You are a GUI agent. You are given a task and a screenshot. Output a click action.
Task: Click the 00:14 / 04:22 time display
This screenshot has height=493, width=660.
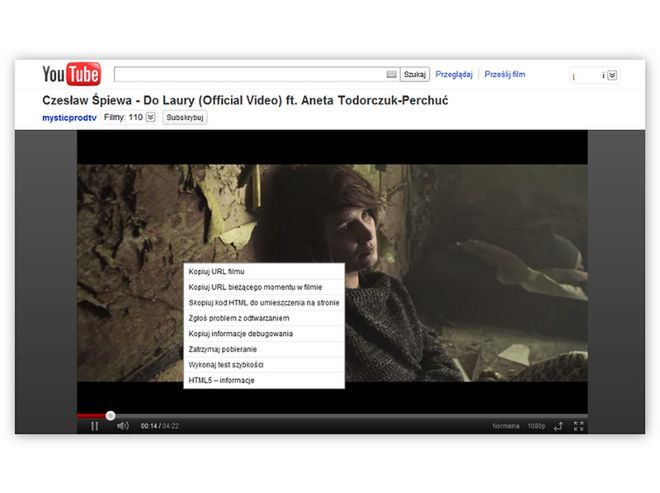point(160,426)
